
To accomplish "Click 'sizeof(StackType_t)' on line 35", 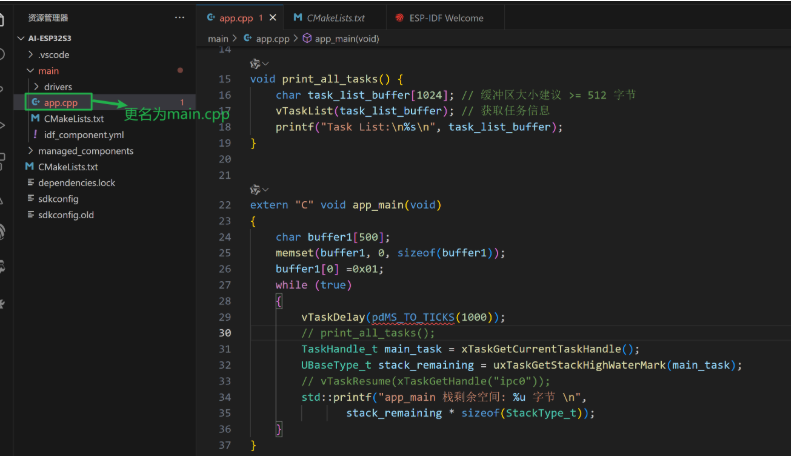I will (x=524, y=414).
